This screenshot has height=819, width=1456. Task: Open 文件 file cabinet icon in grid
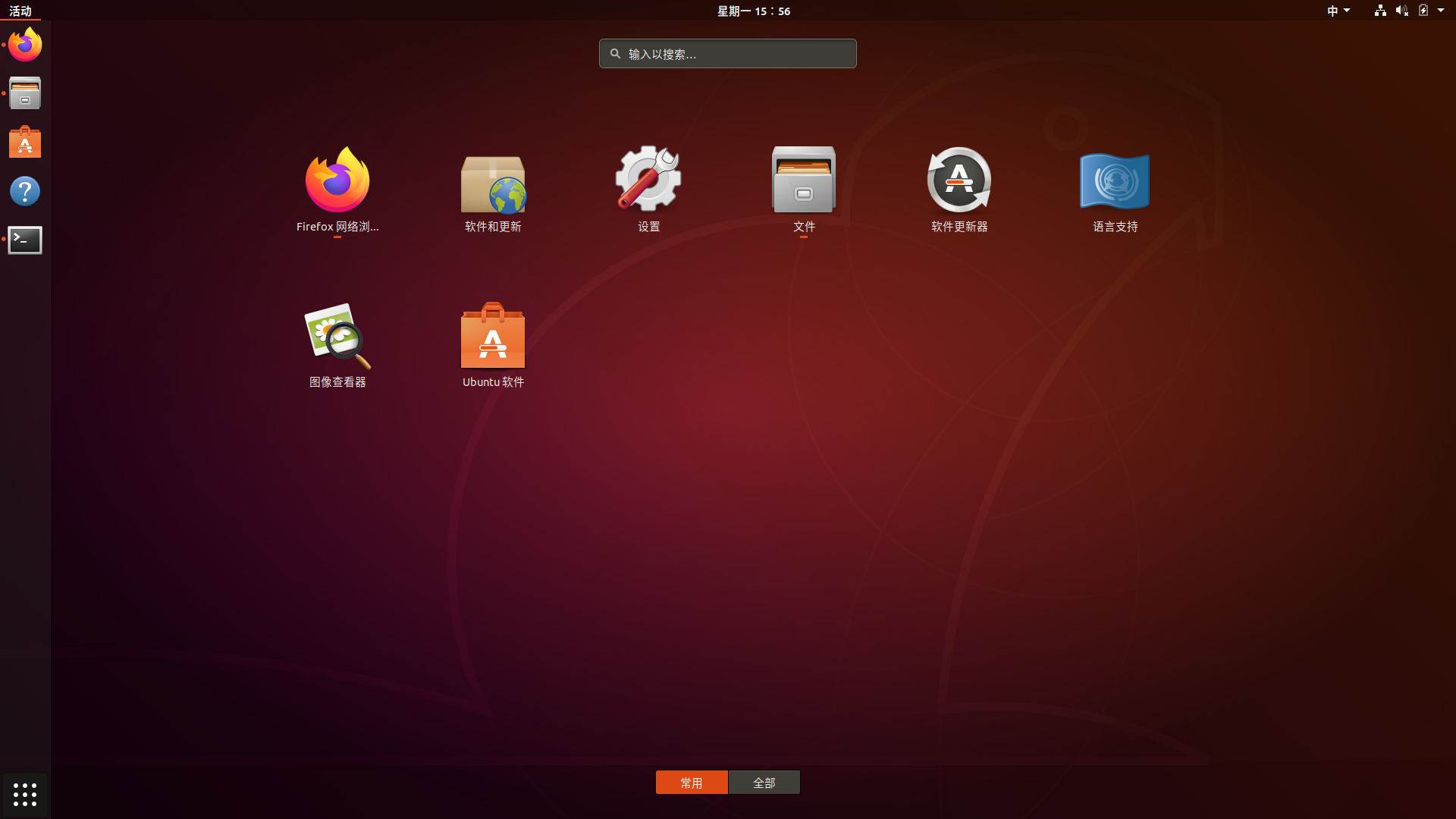click(804, 180)
